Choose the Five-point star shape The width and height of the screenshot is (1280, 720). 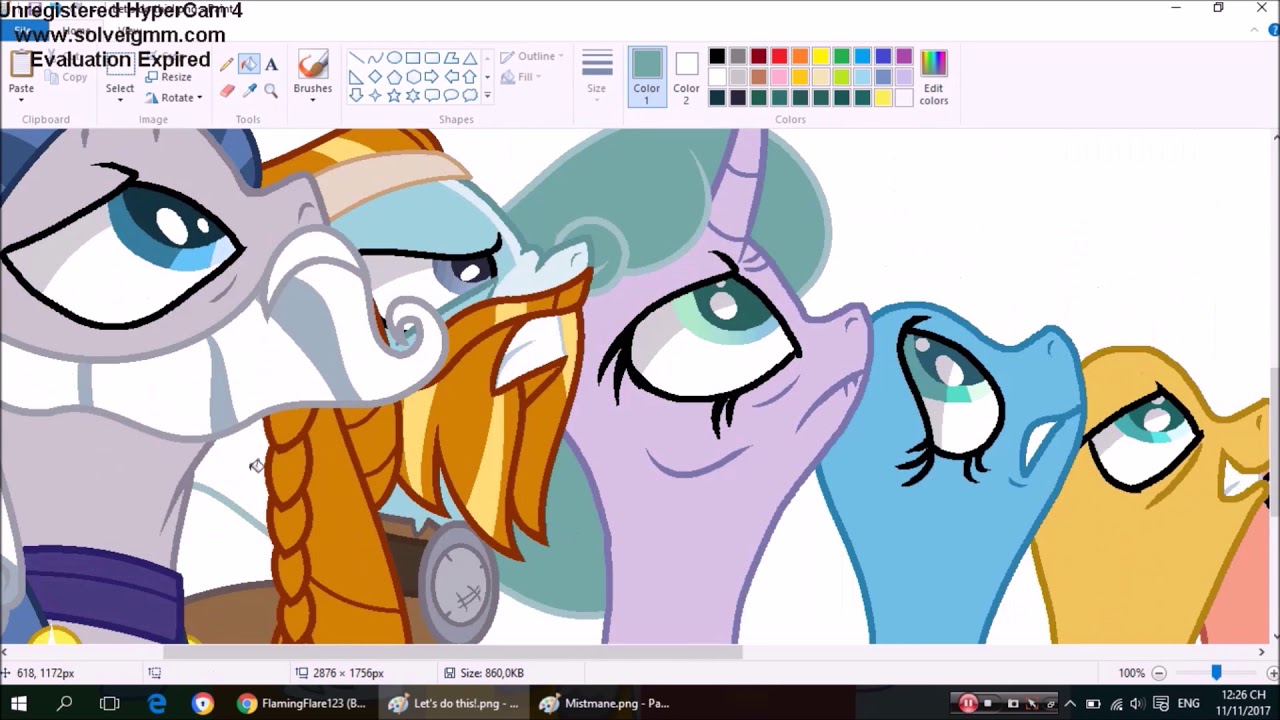coord(394,96)
